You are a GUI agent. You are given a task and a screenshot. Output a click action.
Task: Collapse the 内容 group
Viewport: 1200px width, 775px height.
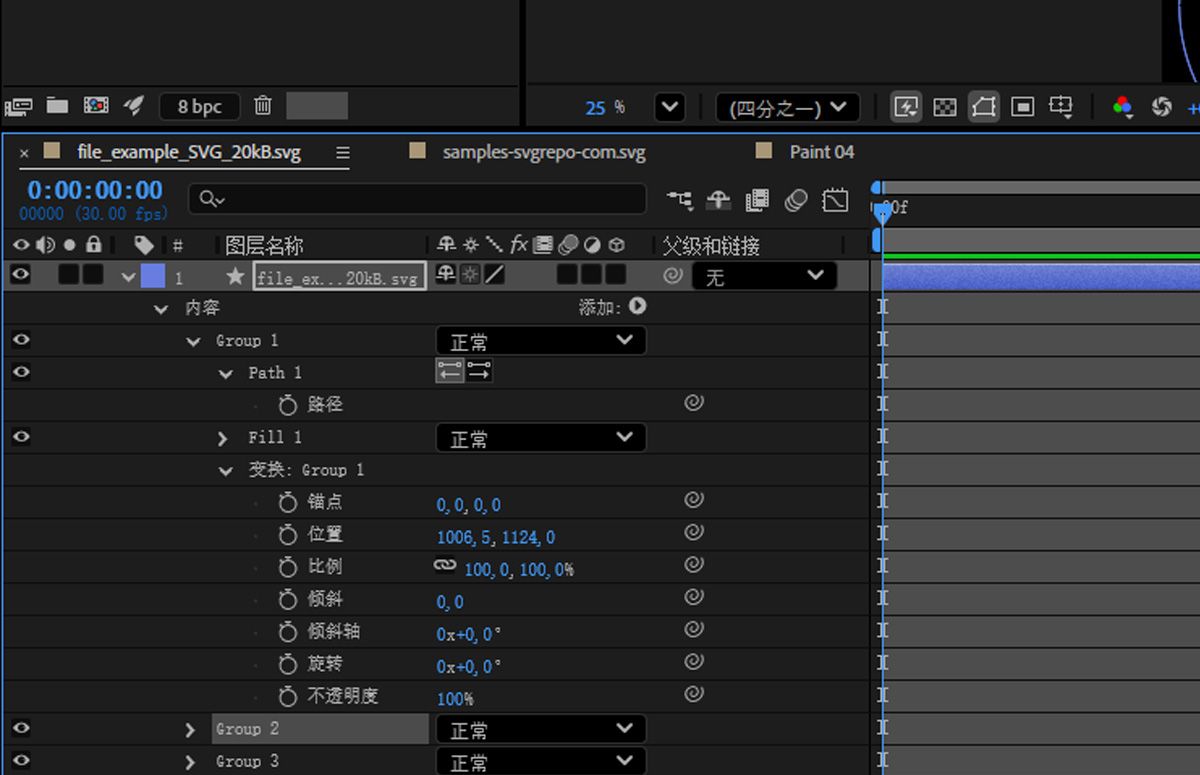(161, 309)
